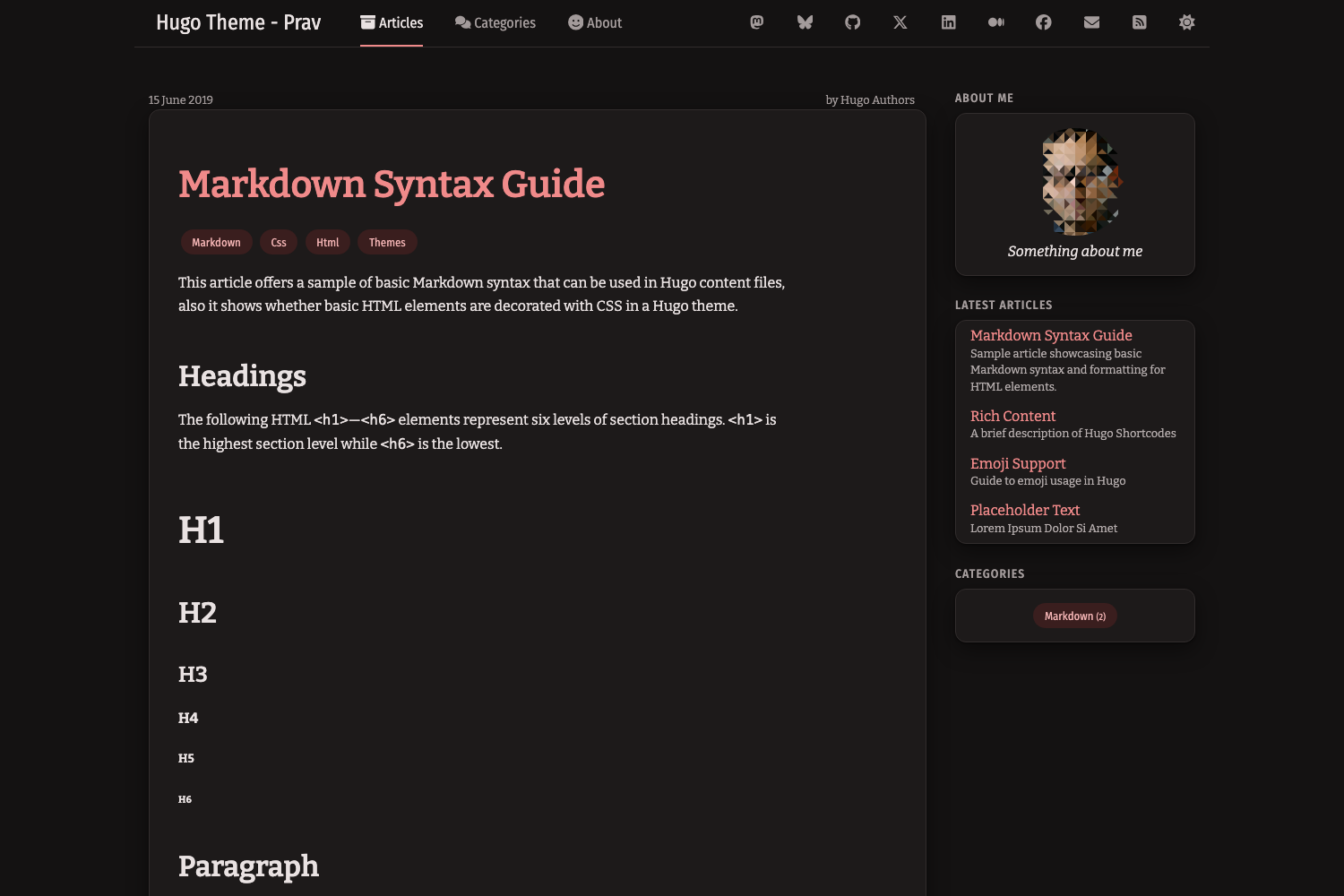Viewport: 1344px width, 896px height.
Task: Open the Bluesky butterfly icon
Action: click(x=805, y=22)
